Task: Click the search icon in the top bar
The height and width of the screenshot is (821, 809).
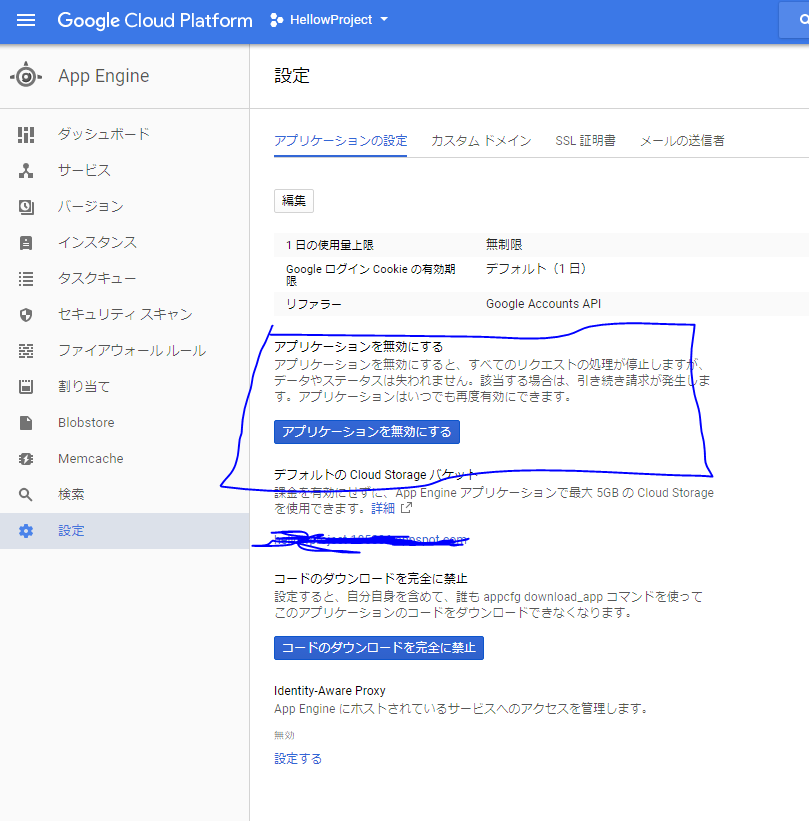Action: [803, 20]
